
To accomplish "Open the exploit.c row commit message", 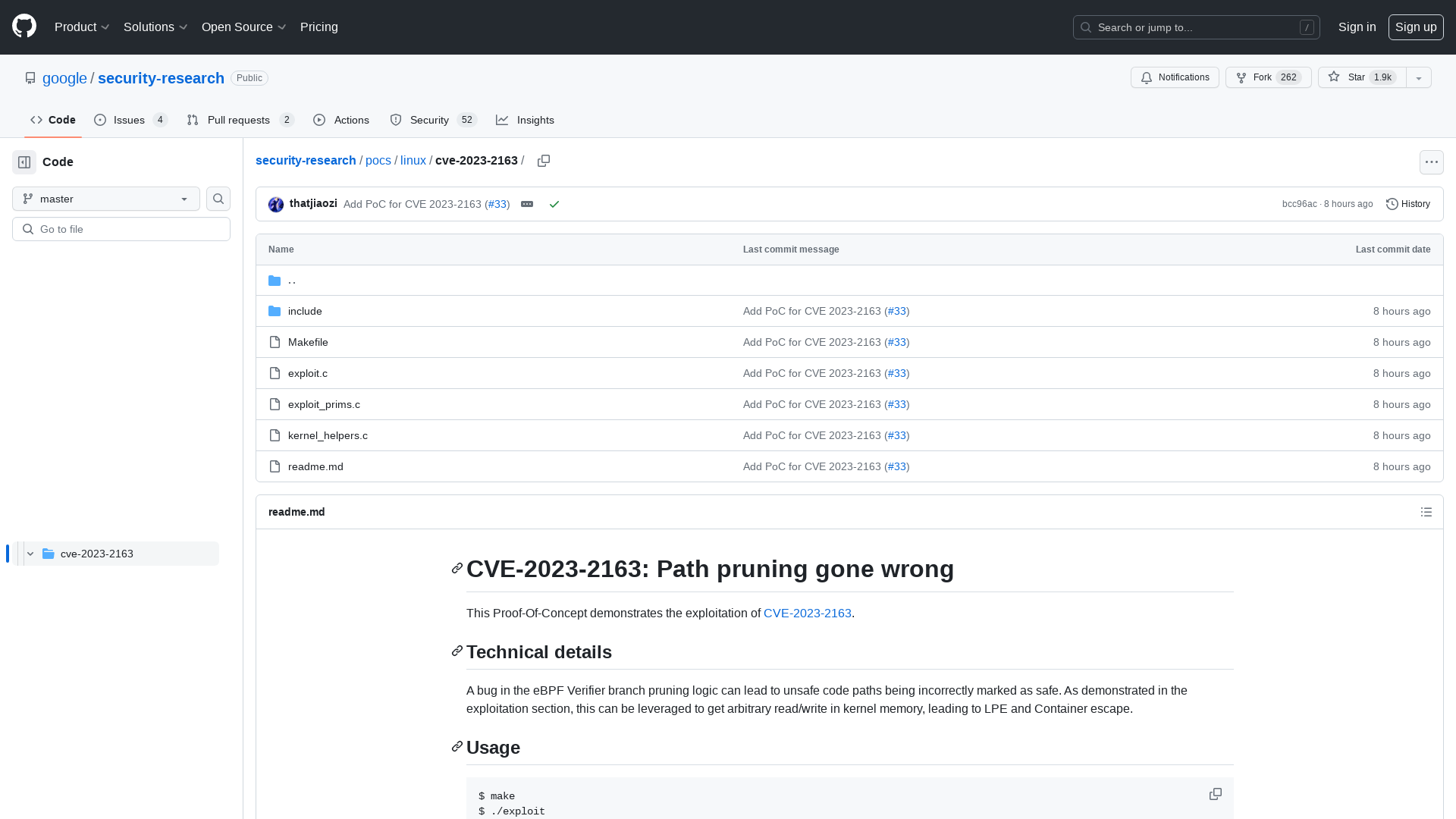I will (x=812, y=374).
